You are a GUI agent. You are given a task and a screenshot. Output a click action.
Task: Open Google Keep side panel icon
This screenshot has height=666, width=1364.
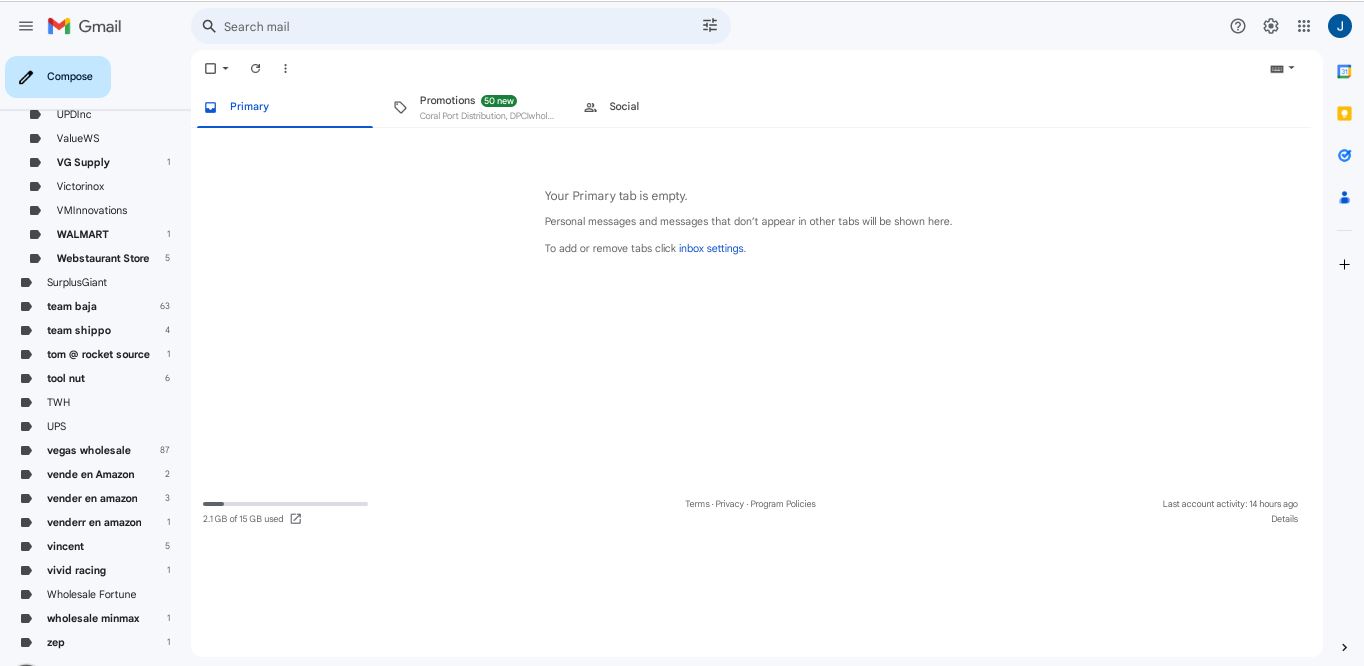point(1344,113)
